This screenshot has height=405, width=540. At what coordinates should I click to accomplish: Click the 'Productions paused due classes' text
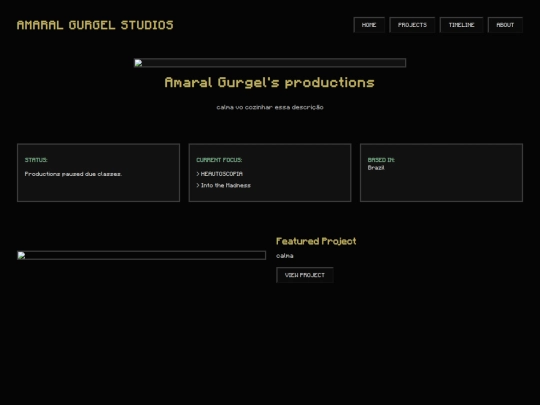73,174
